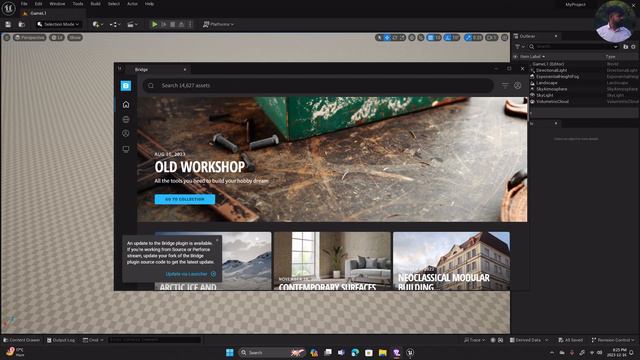Click the Save current level icon
The width and height of the screenshot is (640, 360).
coord(8,24)
